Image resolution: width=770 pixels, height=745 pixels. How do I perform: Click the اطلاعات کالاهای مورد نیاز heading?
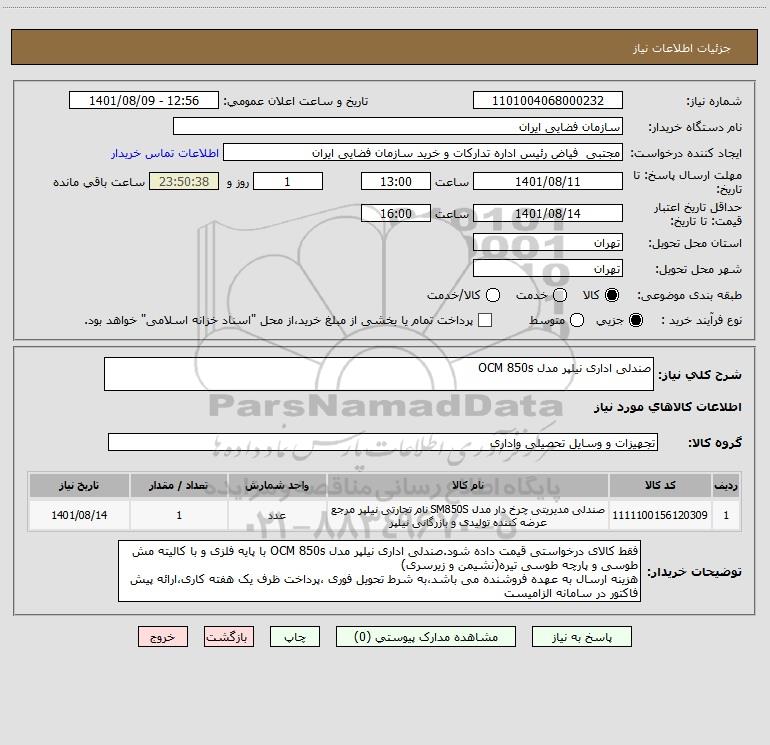click(x=668, y=407)
